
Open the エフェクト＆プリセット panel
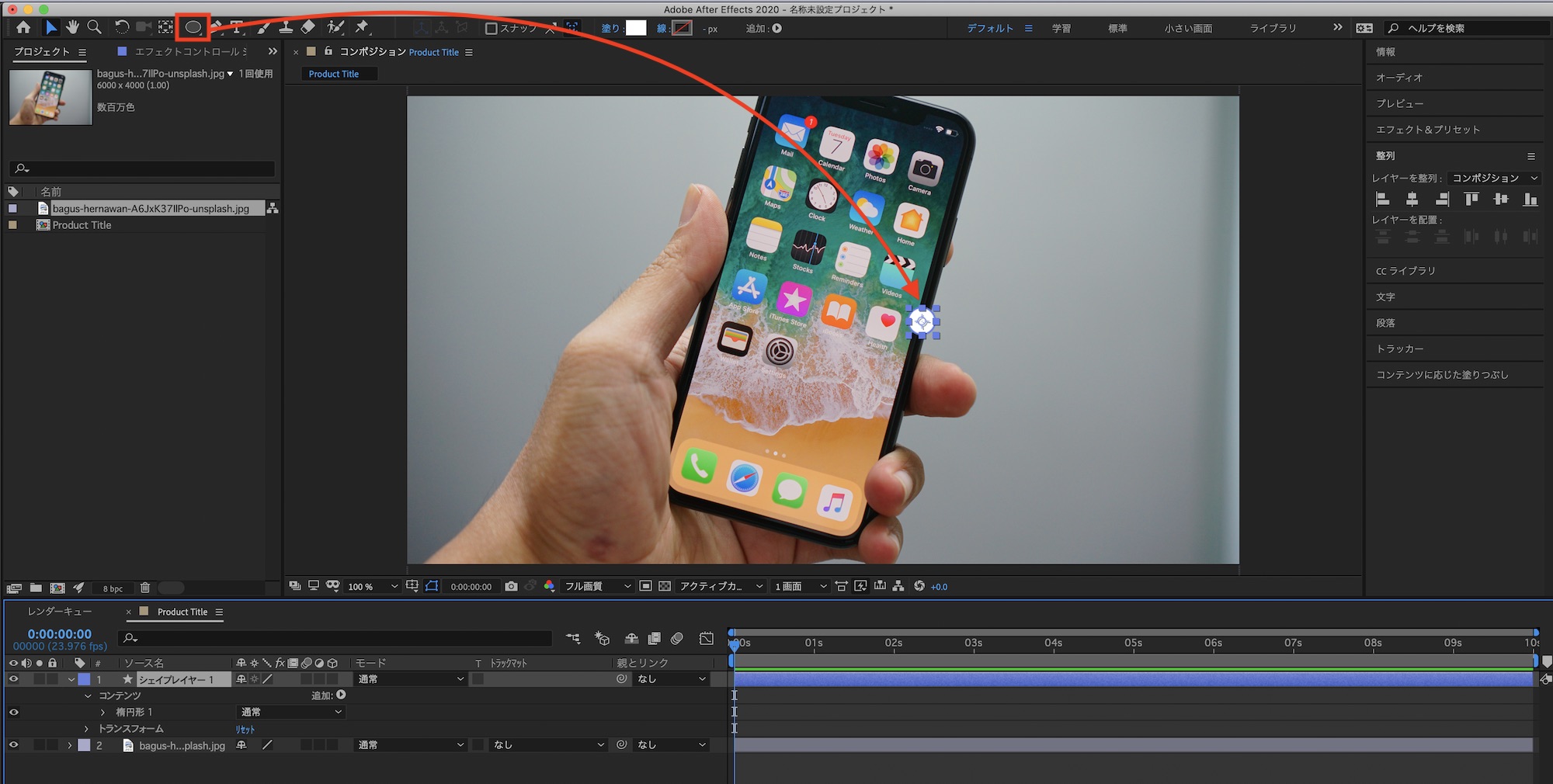coord(1427,130)
